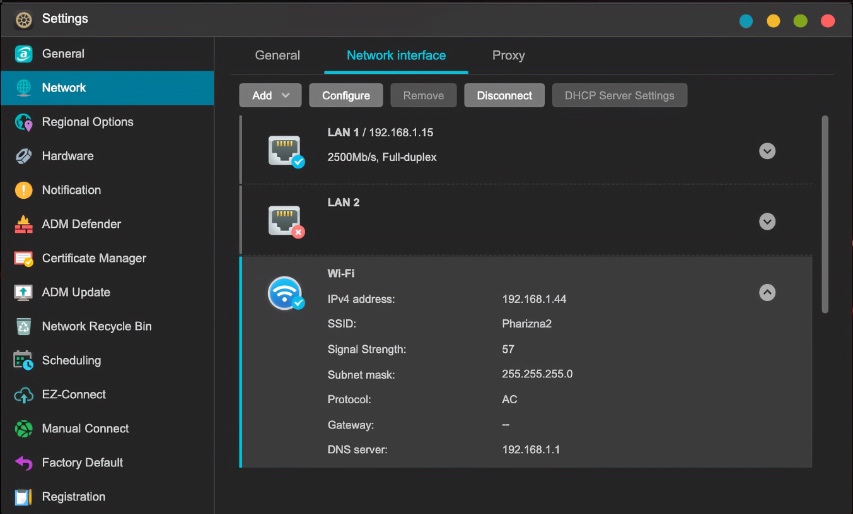Switch to the Proxy tab
The height and width of the screenshot is (514, 853).
click(508, 55)
